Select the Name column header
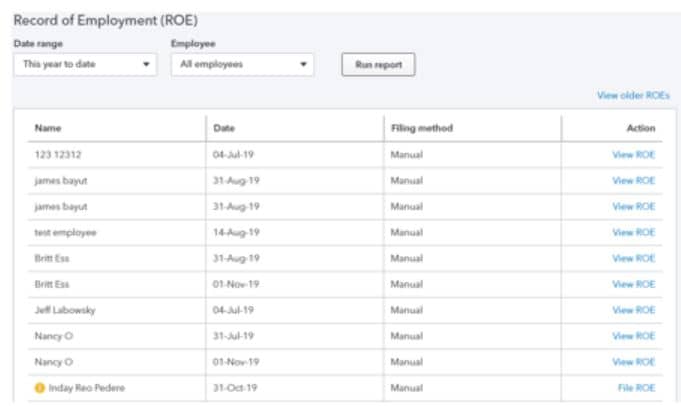This screenshot has width=681, height=406. (x=48, y=128)
